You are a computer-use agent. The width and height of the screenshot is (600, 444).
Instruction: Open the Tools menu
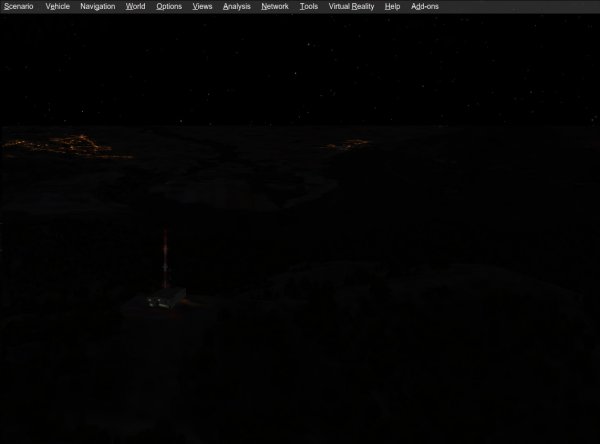pos(309,7)
